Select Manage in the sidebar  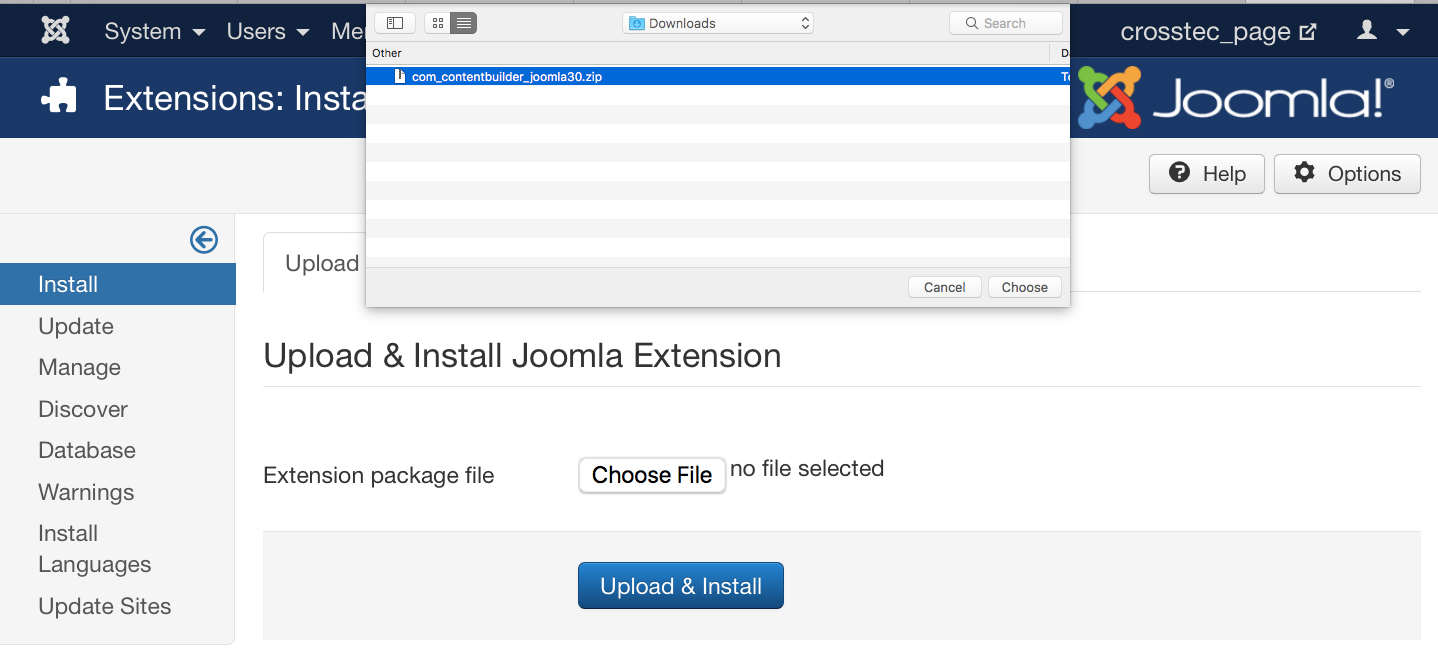pos(79,367)
